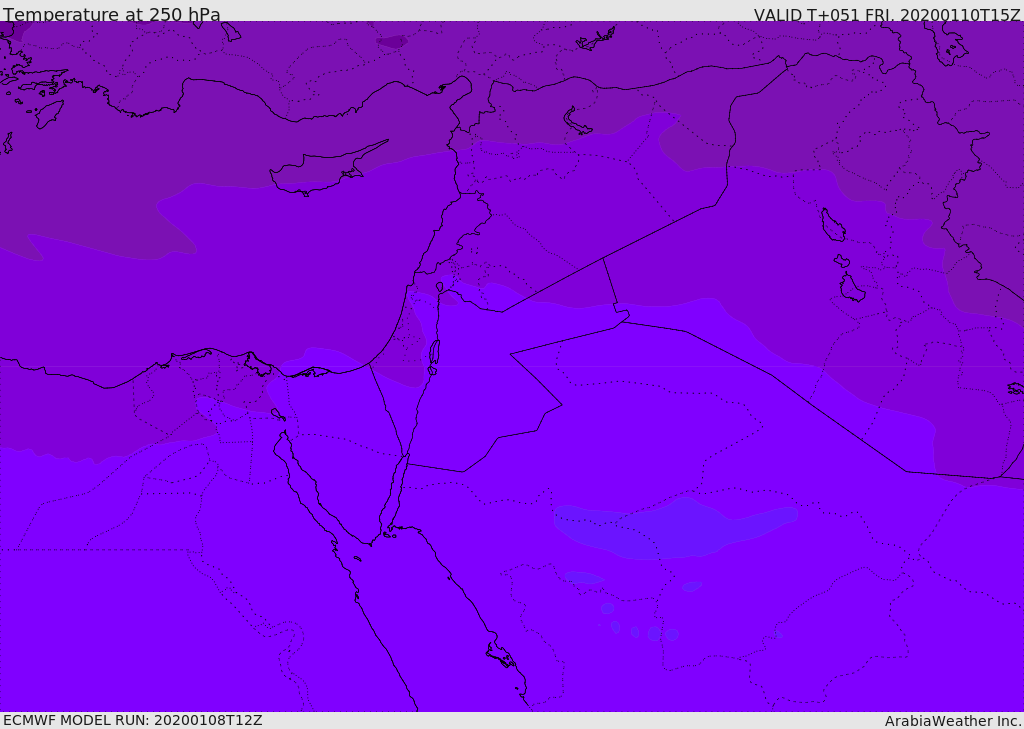
Task: Click the Dead Sea outline on map
Action: [434, 356]
